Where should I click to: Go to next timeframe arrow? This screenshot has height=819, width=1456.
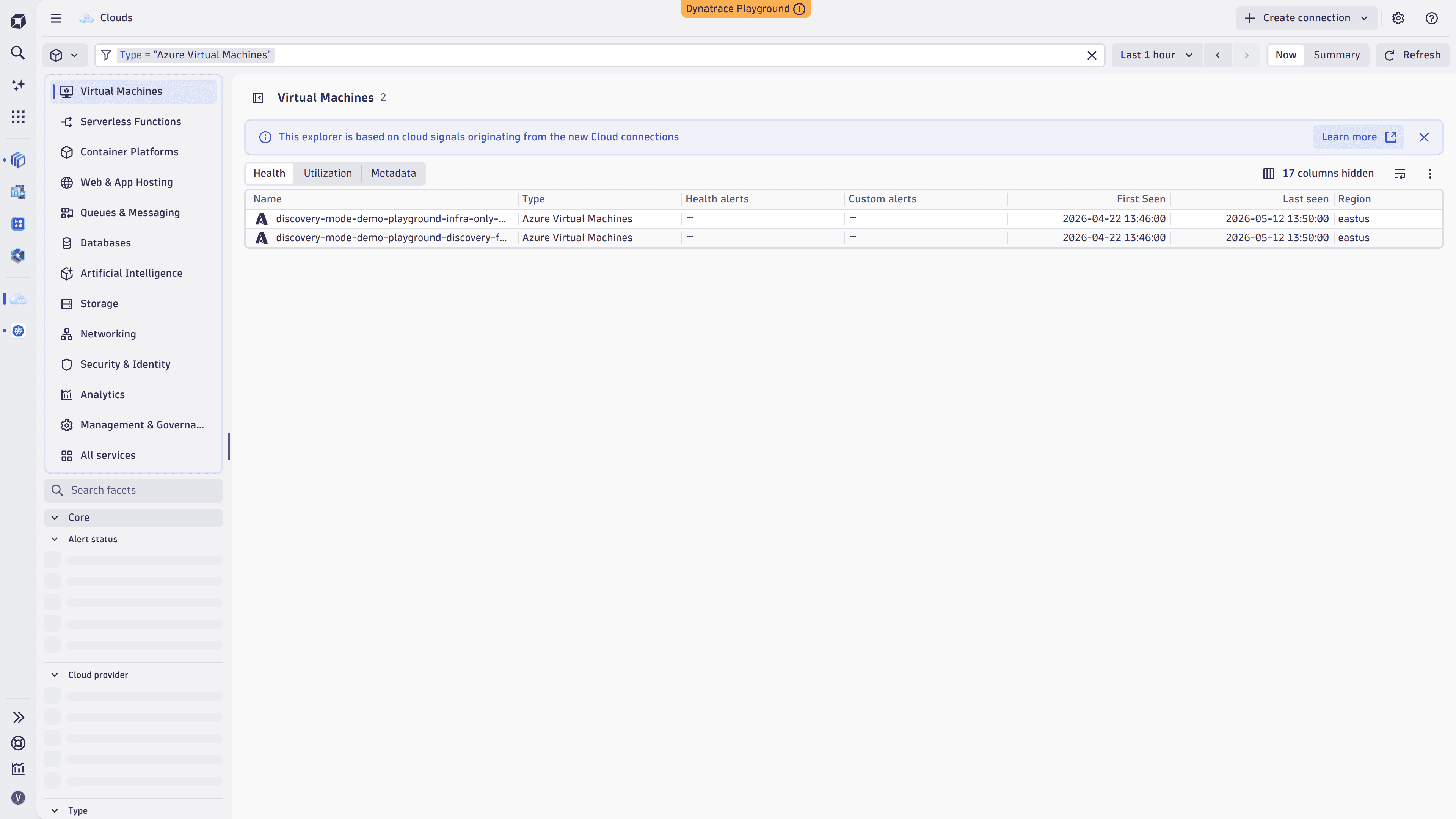[1246, 55]
